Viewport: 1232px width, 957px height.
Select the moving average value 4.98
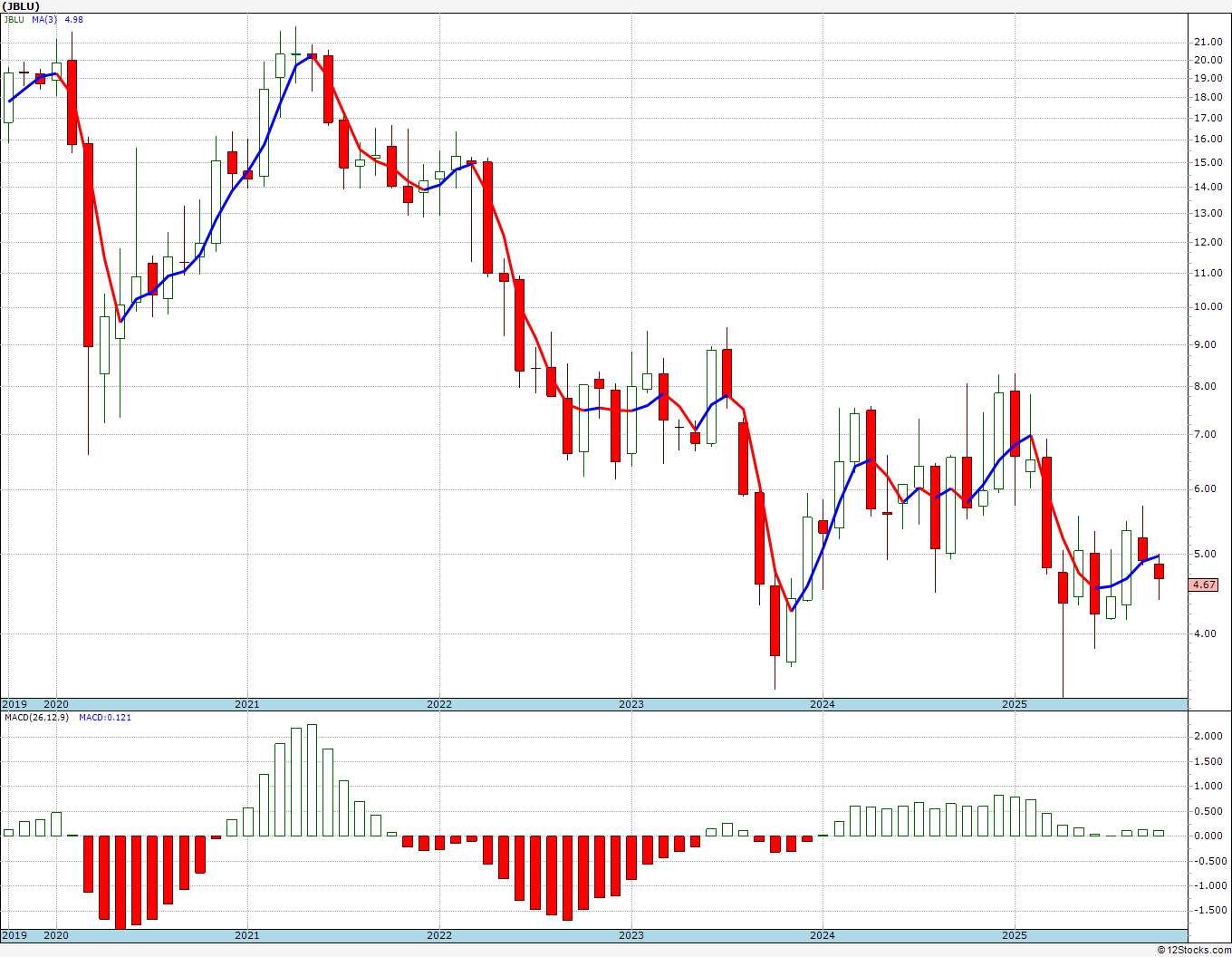tap(74, 19)
